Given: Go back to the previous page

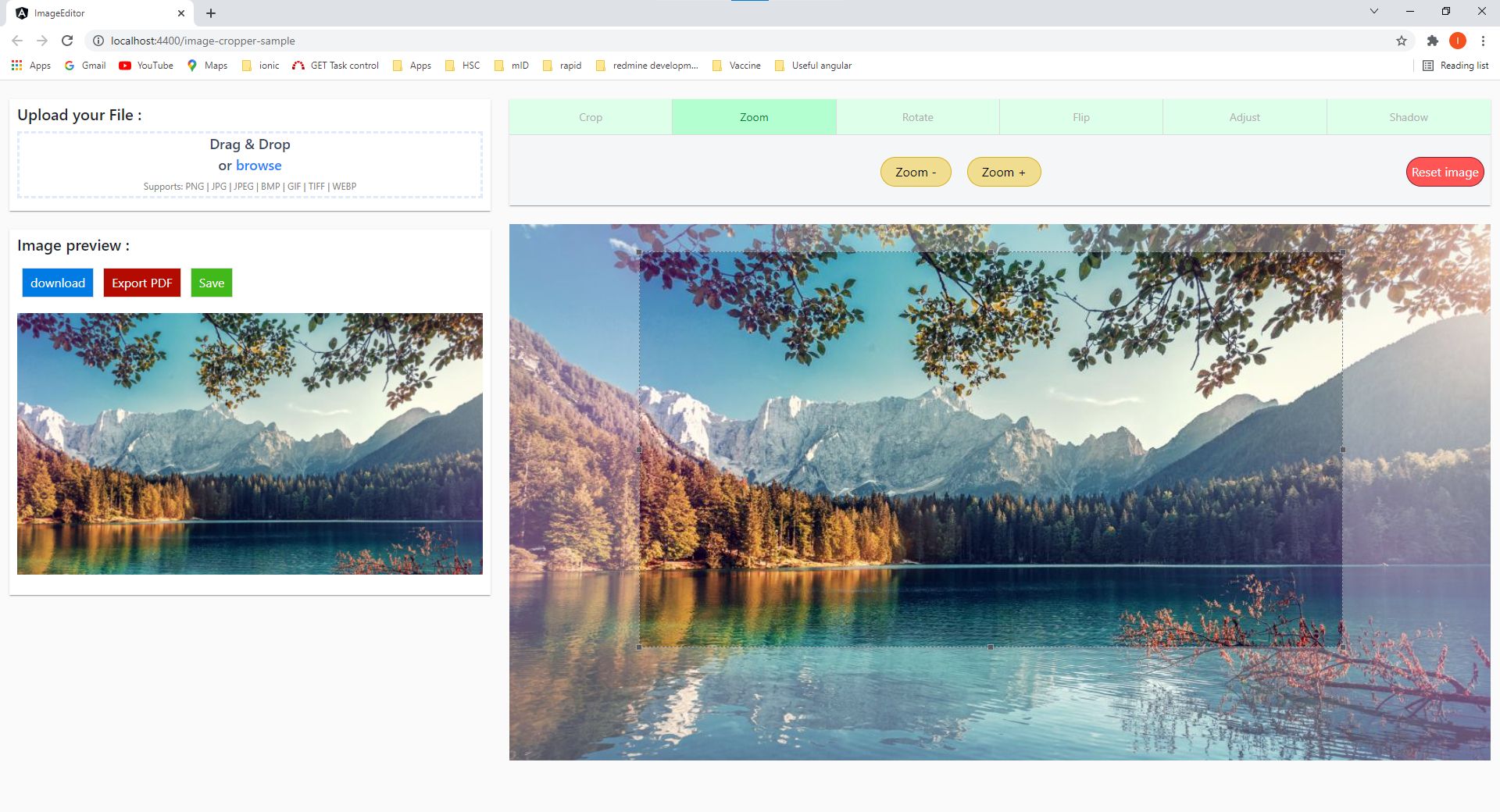Looking at the screenshot, I should tap(17, 41).
